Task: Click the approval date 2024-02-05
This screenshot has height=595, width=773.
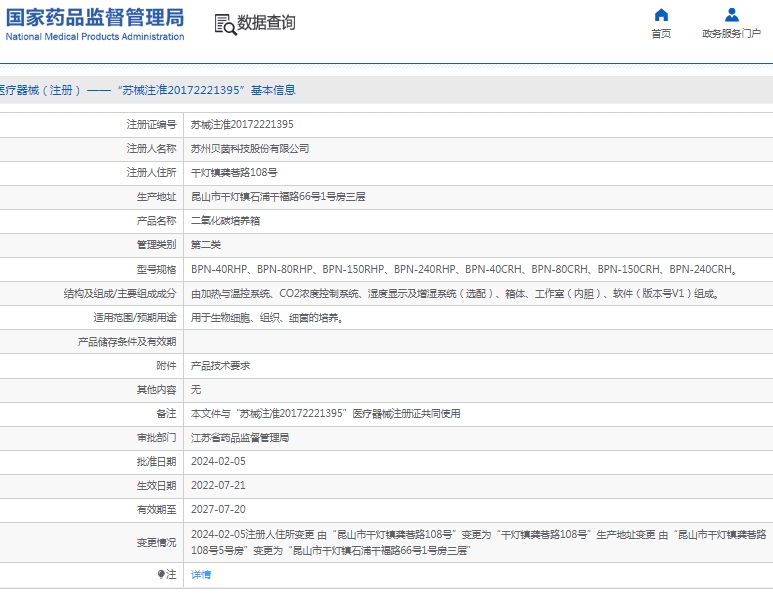Action: pyautogui.click(x=218, y=461)
